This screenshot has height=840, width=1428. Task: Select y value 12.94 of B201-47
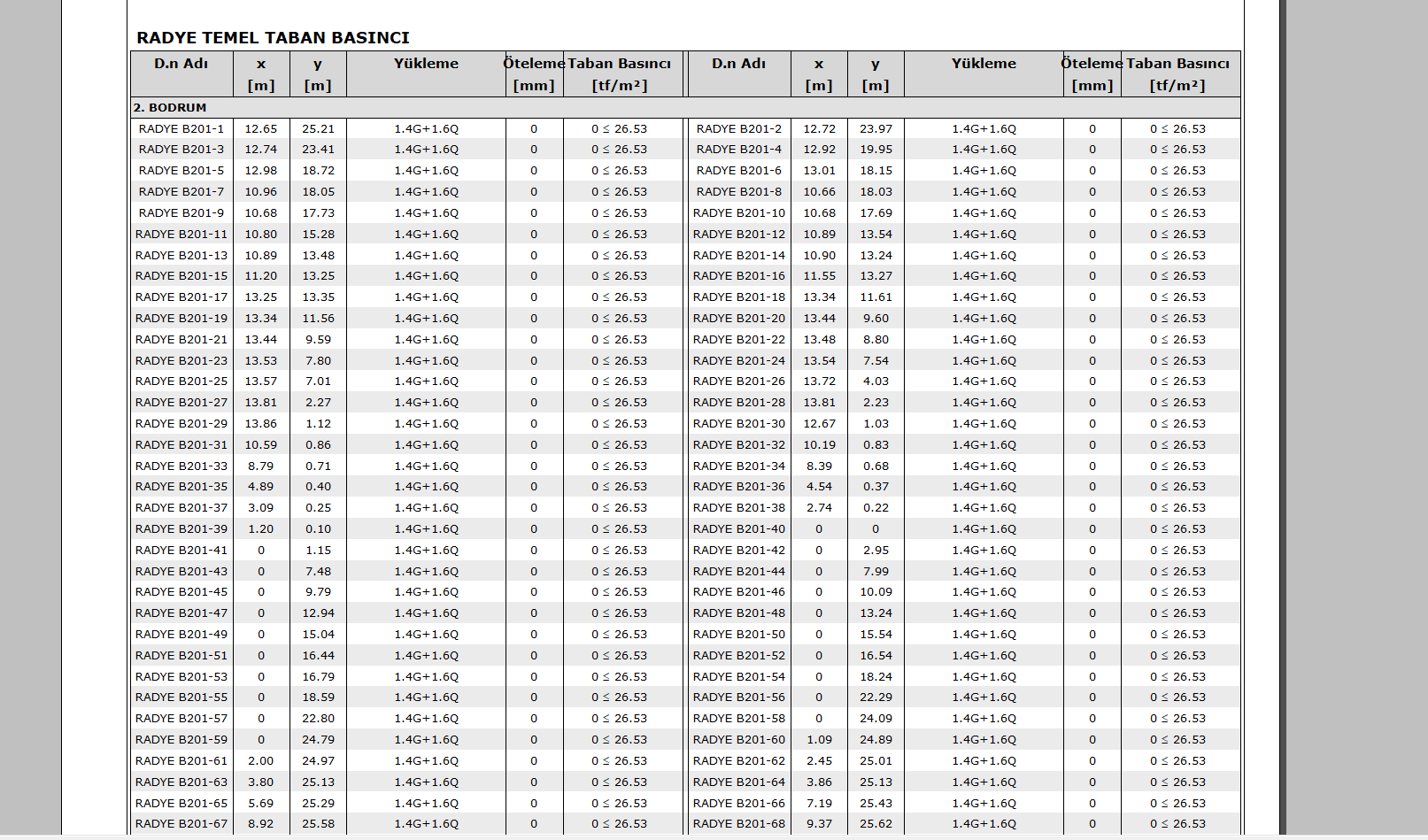pyautogui.click(x=319, y=613)
